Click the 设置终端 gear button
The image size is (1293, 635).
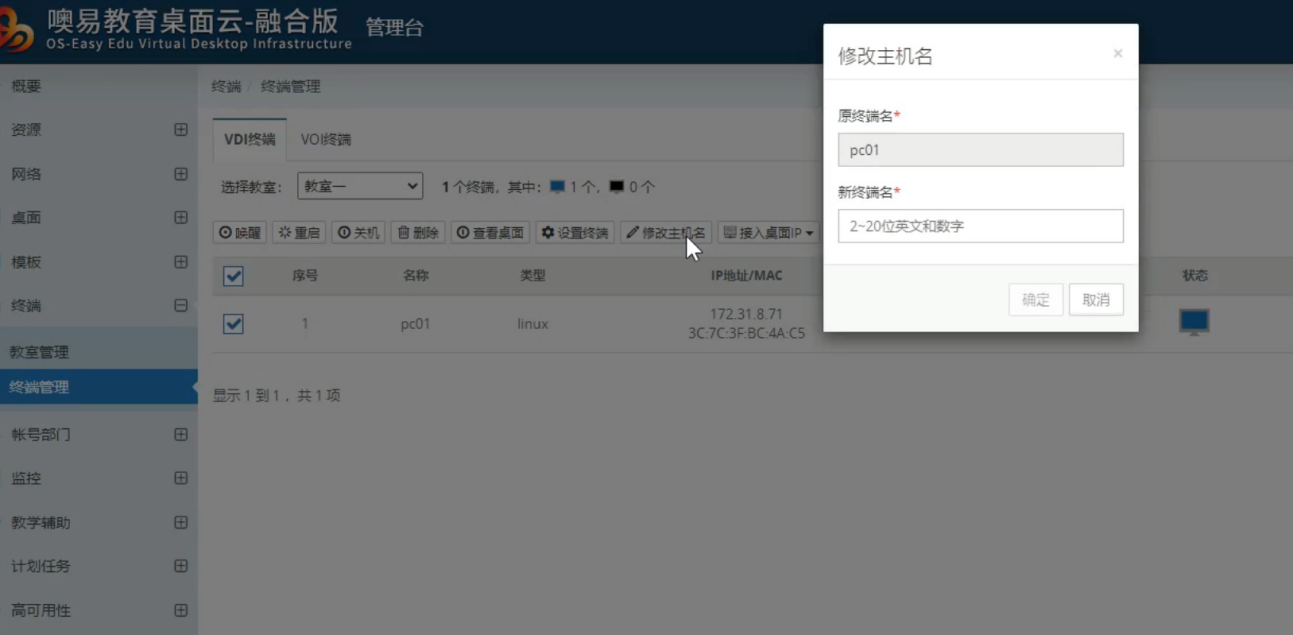(575, 233)
